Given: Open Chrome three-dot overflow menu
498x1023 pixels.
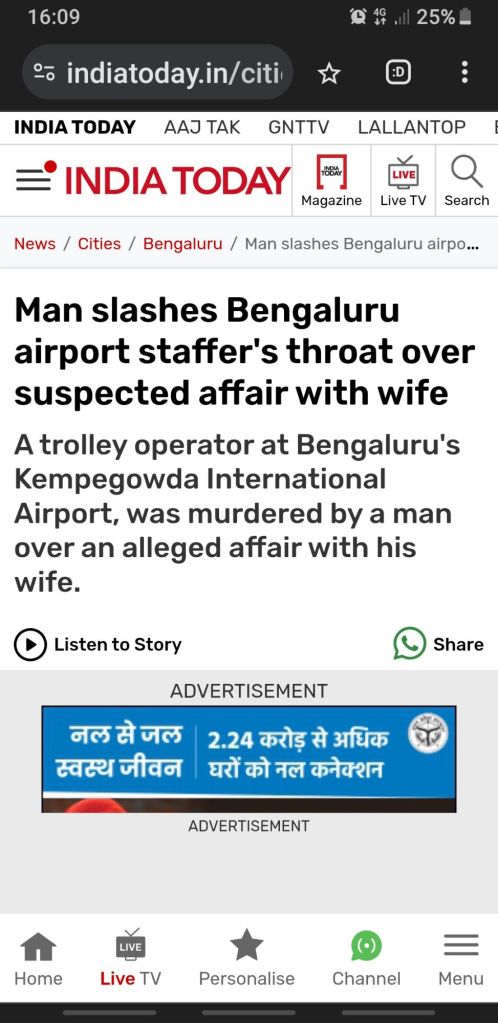Looking at the screenshot, I should point(465,72).
